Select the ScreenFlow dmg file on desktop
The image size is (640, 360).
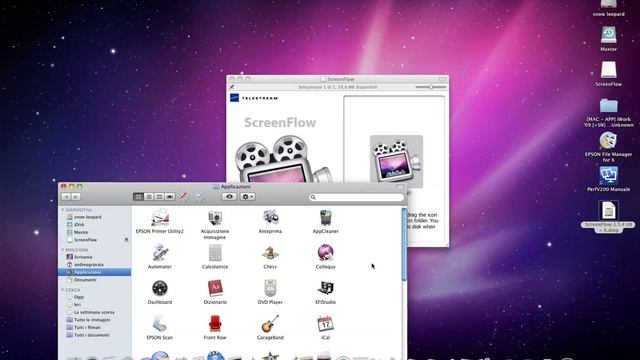click(608, 211)
